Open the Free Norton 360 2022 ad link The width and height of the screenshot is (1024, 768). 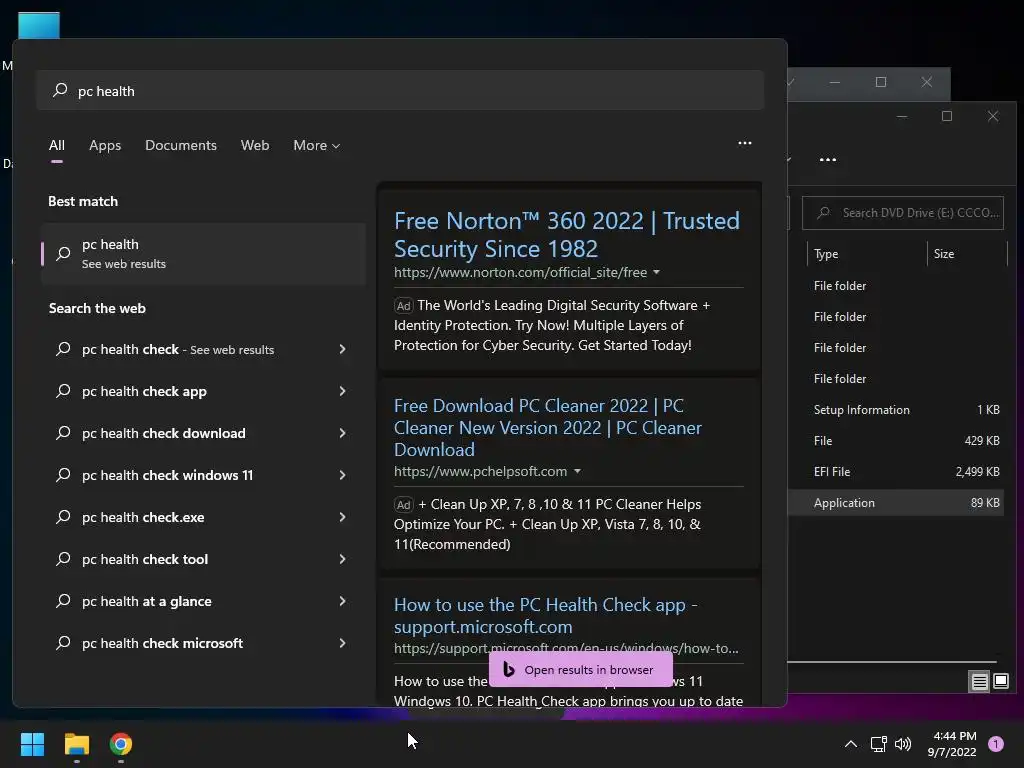point(566,234)
